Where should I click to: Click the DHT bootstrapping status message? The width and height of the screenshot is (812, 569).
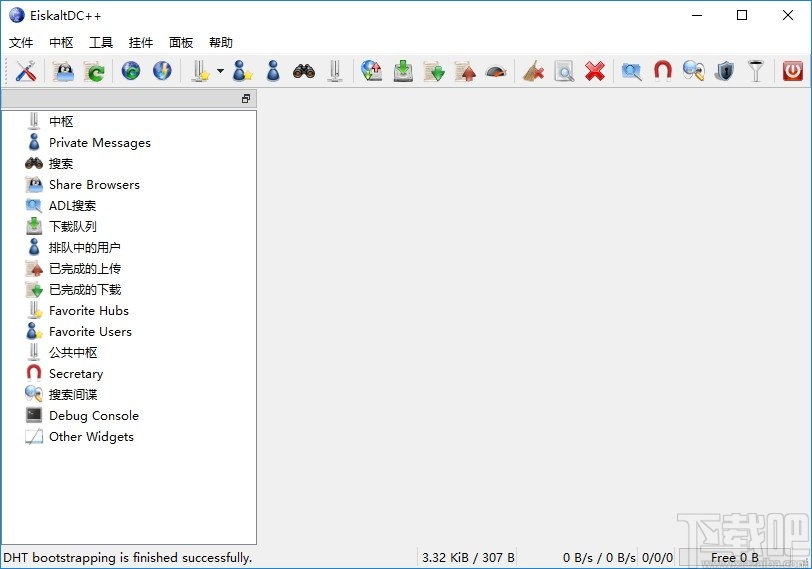(127, 558)
